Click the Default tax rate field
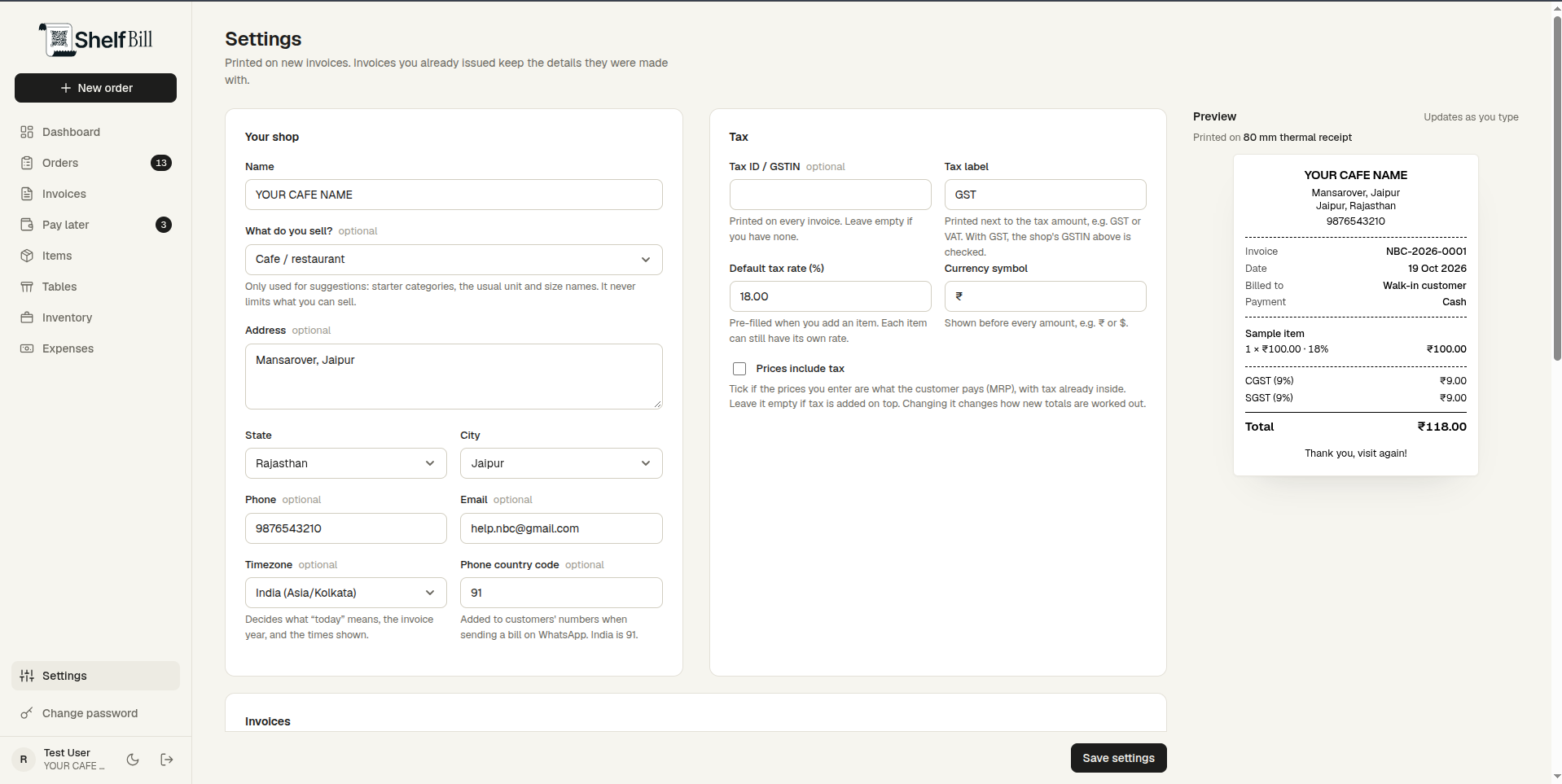 click(830, 296)
